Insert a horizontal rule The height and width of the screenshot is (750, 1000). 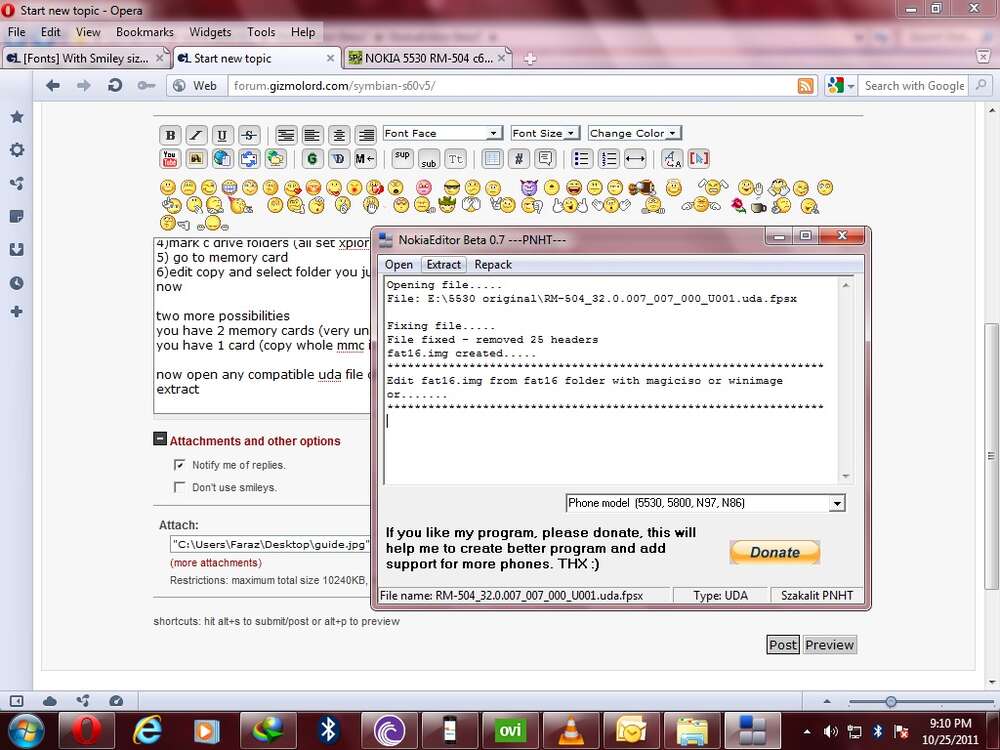click(635, 159)
